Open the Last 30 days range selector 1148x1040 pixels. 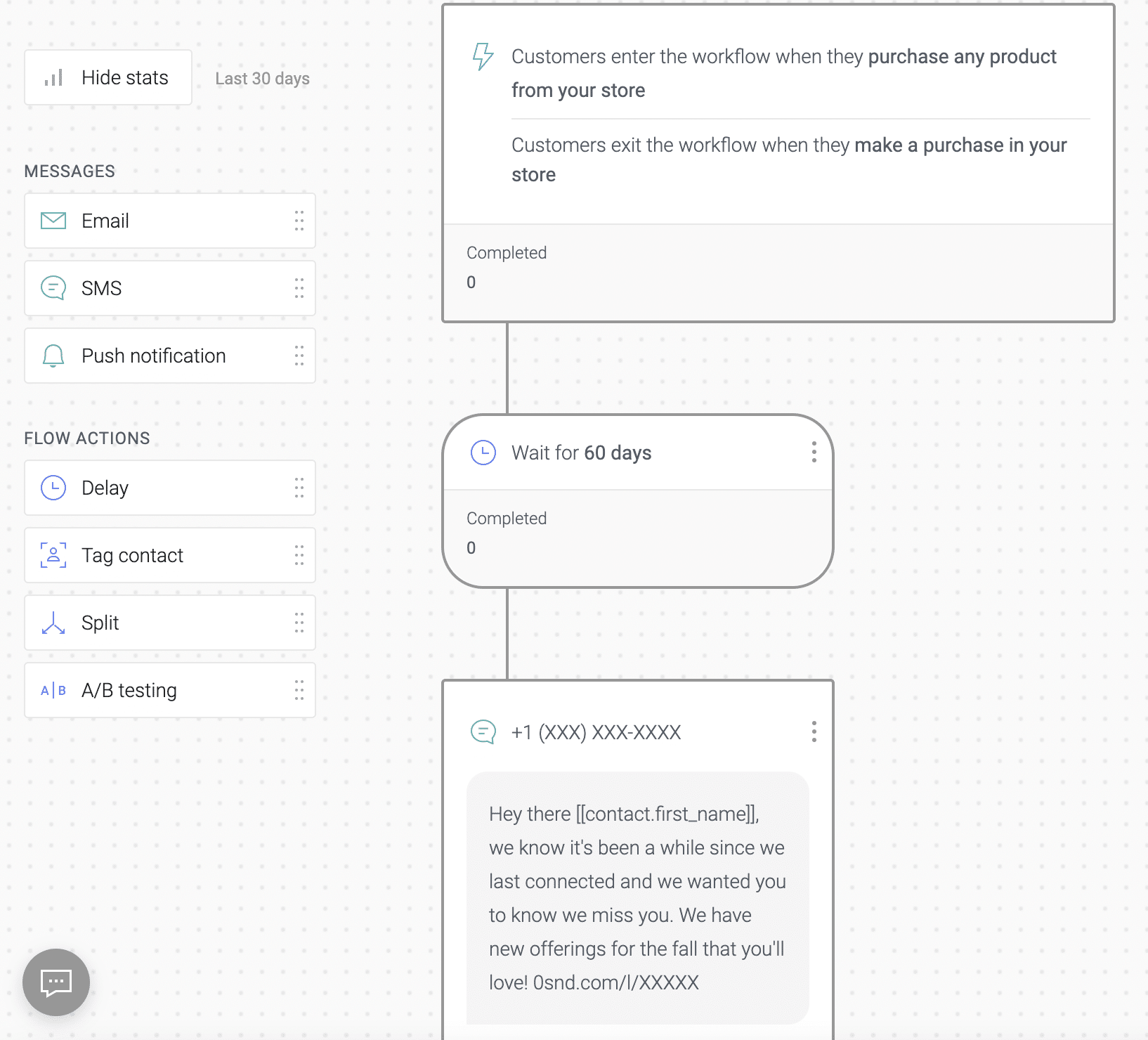[x=262, y=79]
